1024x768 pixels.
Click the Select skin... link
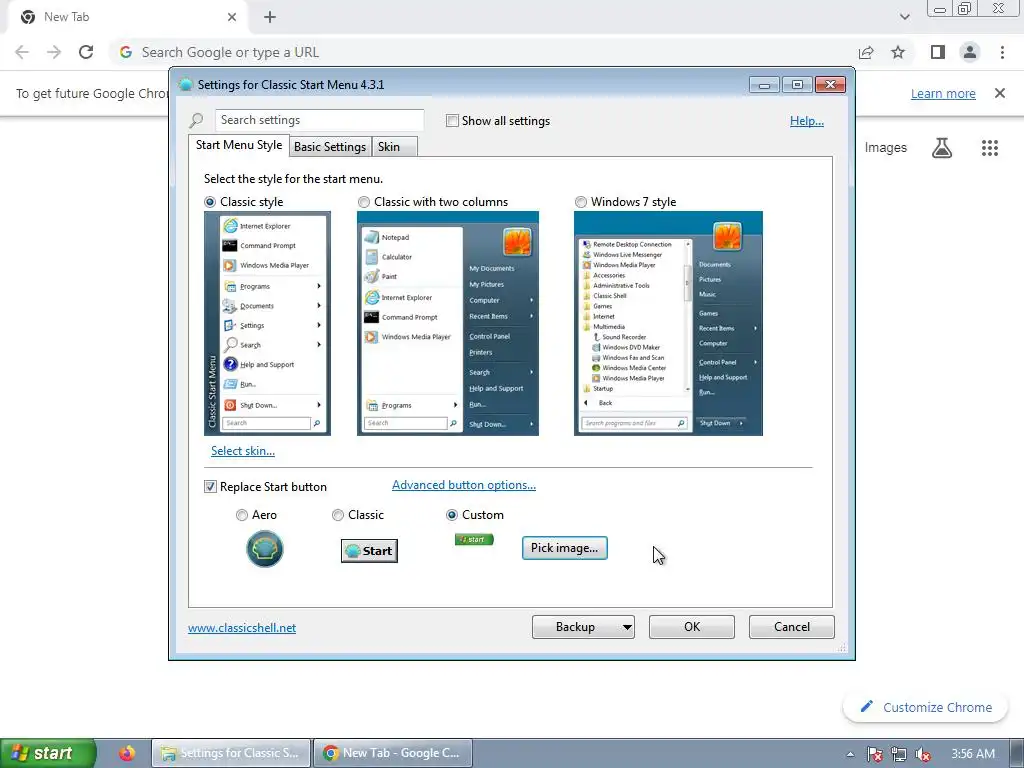tap(243, 451)
